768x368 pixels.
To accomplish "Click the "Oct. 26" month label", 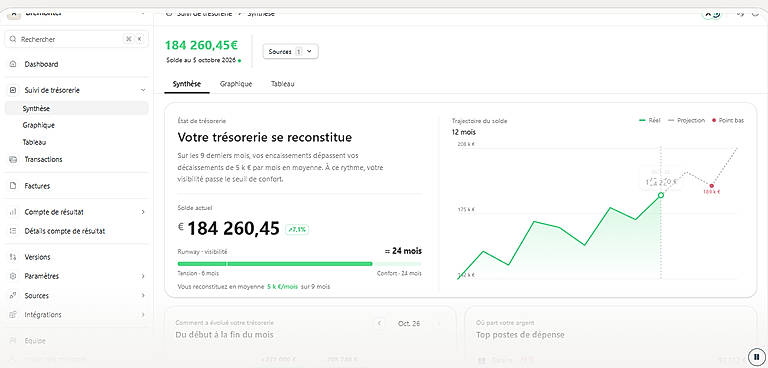I will pyautogui.click(x=408, y=323).
